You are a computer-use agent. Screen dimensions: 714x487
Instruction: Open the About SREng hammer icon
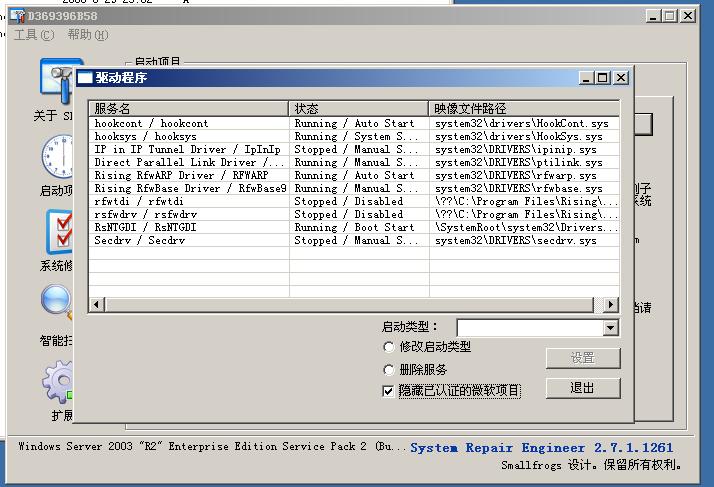57,82
